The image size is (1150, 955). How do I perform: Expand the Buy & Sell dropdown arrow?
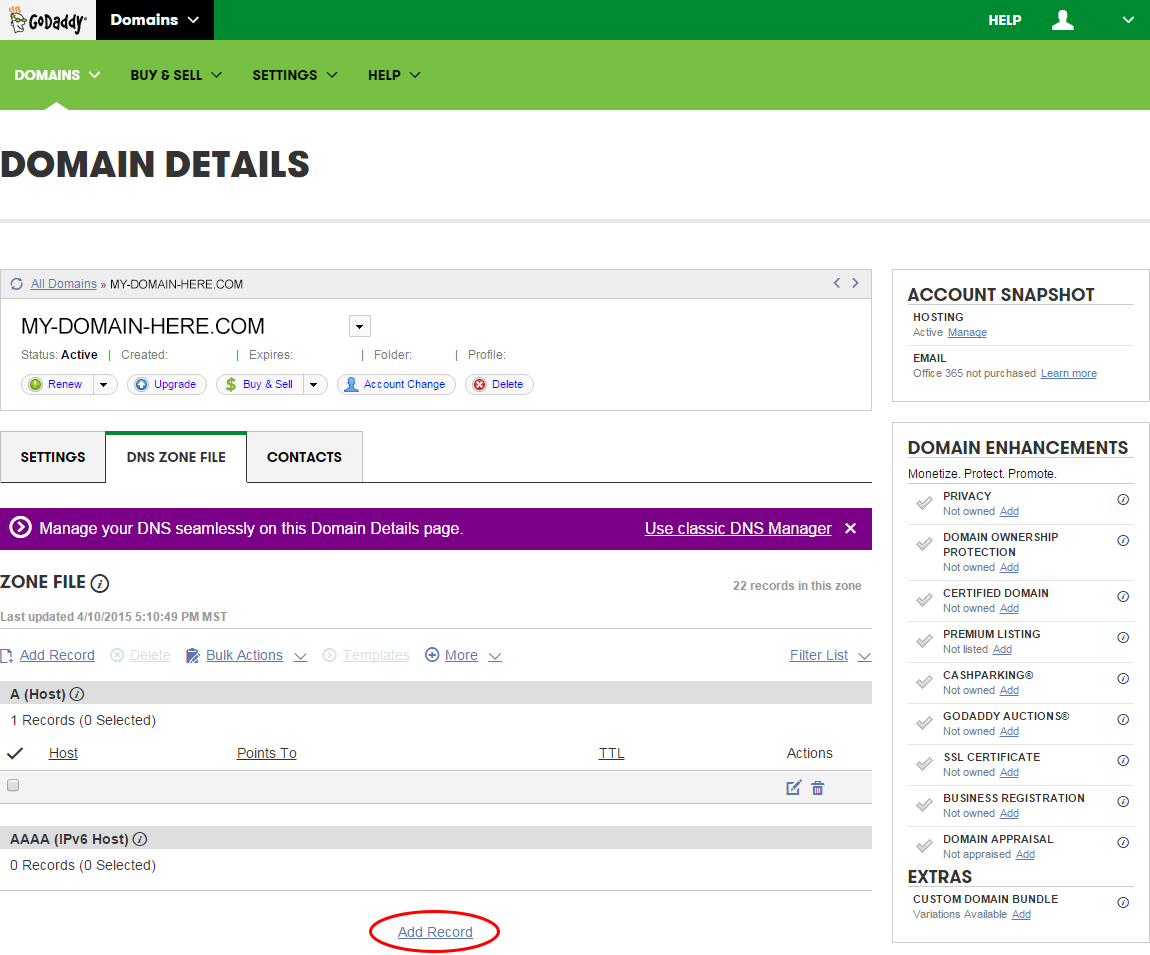314,384
